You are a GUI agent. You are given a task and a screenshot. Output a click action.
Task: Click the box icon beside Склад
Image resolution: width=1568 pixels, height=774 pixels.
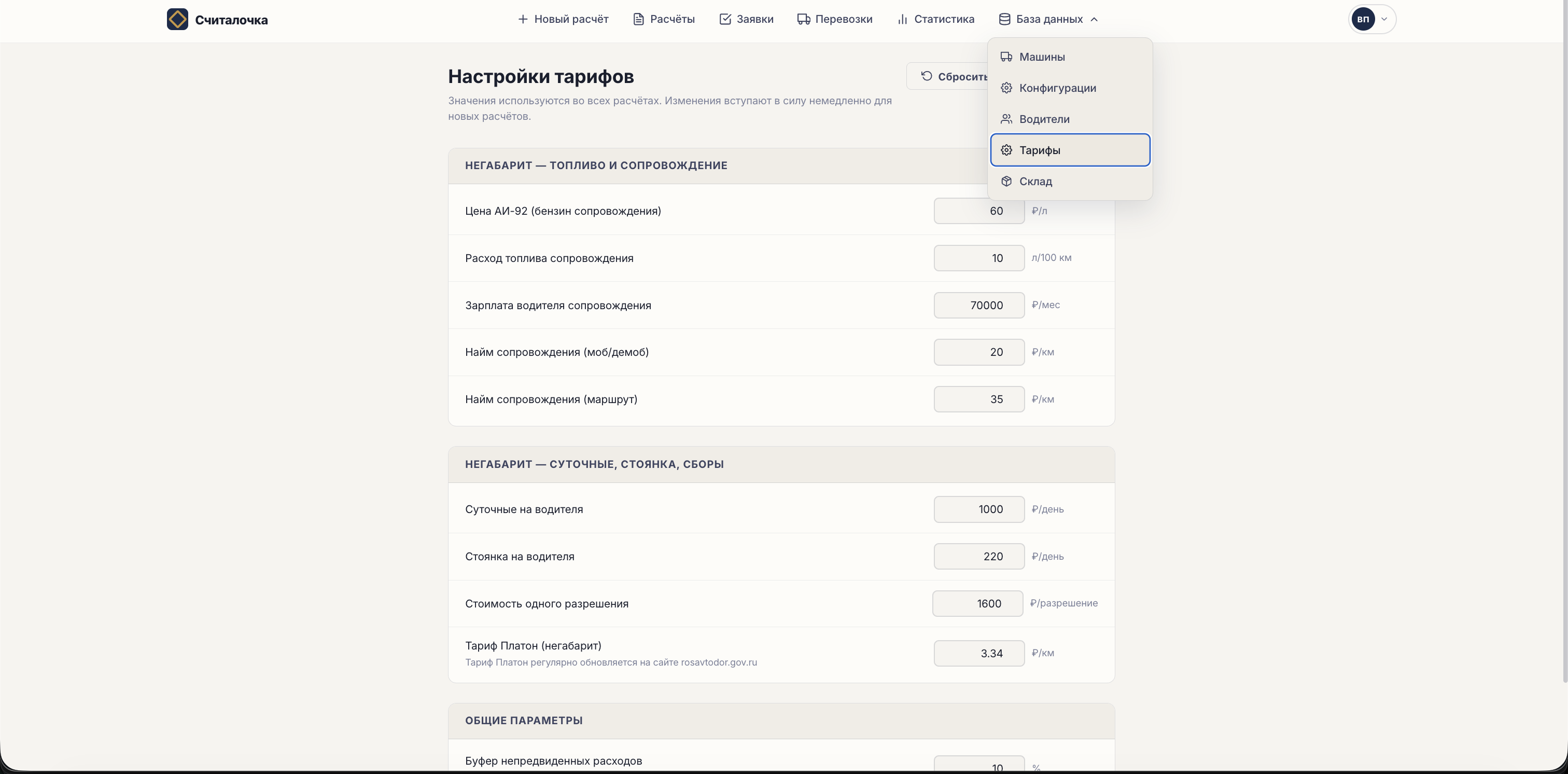[1006, 181]
